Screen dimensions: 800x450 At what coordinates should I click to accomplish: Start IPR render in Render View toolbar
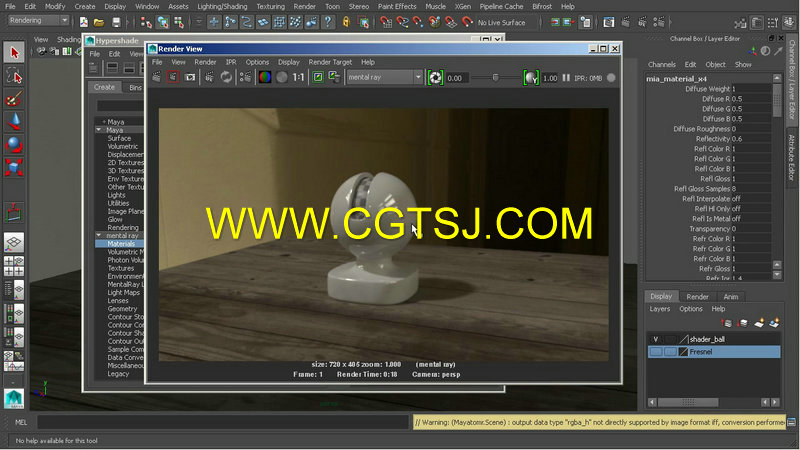[209, 78]
